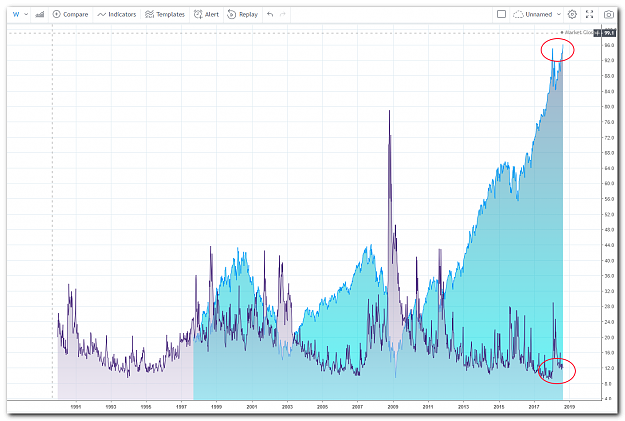Click the 2017 label on time axis
Screen dimensions: 625x421
pyautogui.click(x=534, y=407)
